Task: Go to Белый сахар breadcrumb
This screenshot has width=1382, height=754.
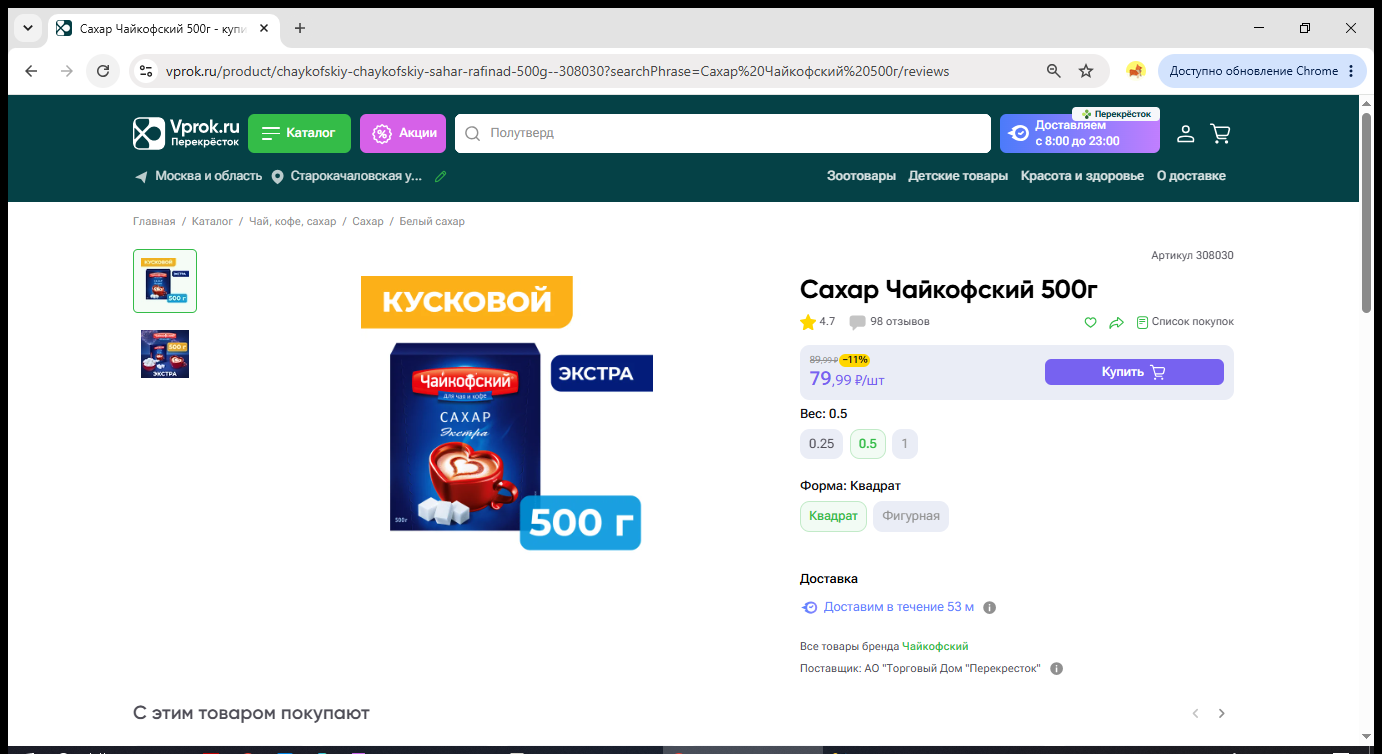Action: [432, 221]
